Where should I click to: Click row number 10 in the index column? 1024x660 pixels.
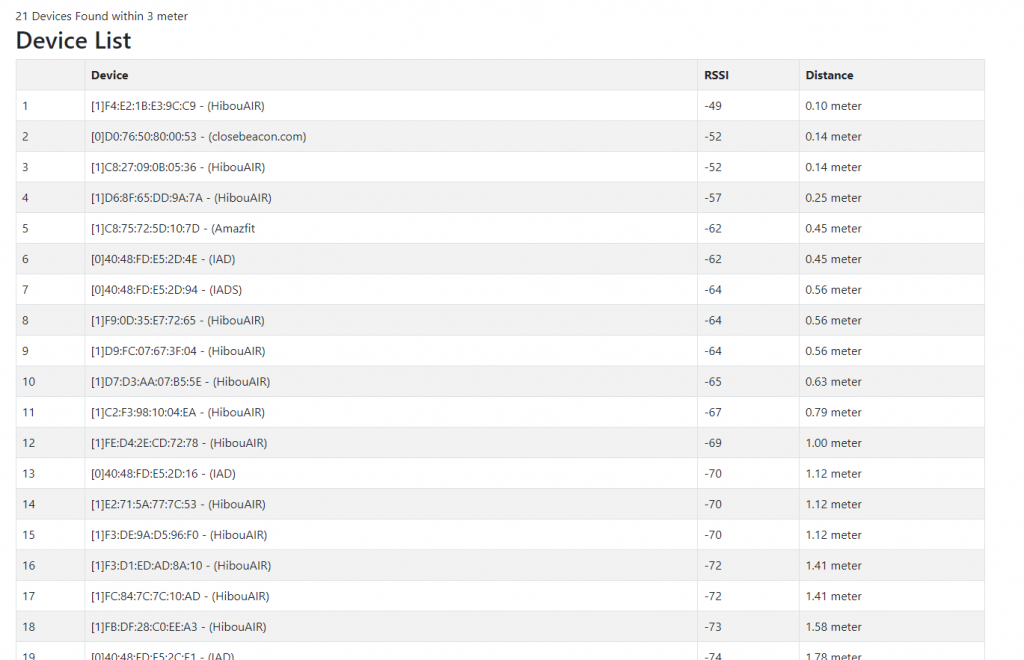[28, 382]
